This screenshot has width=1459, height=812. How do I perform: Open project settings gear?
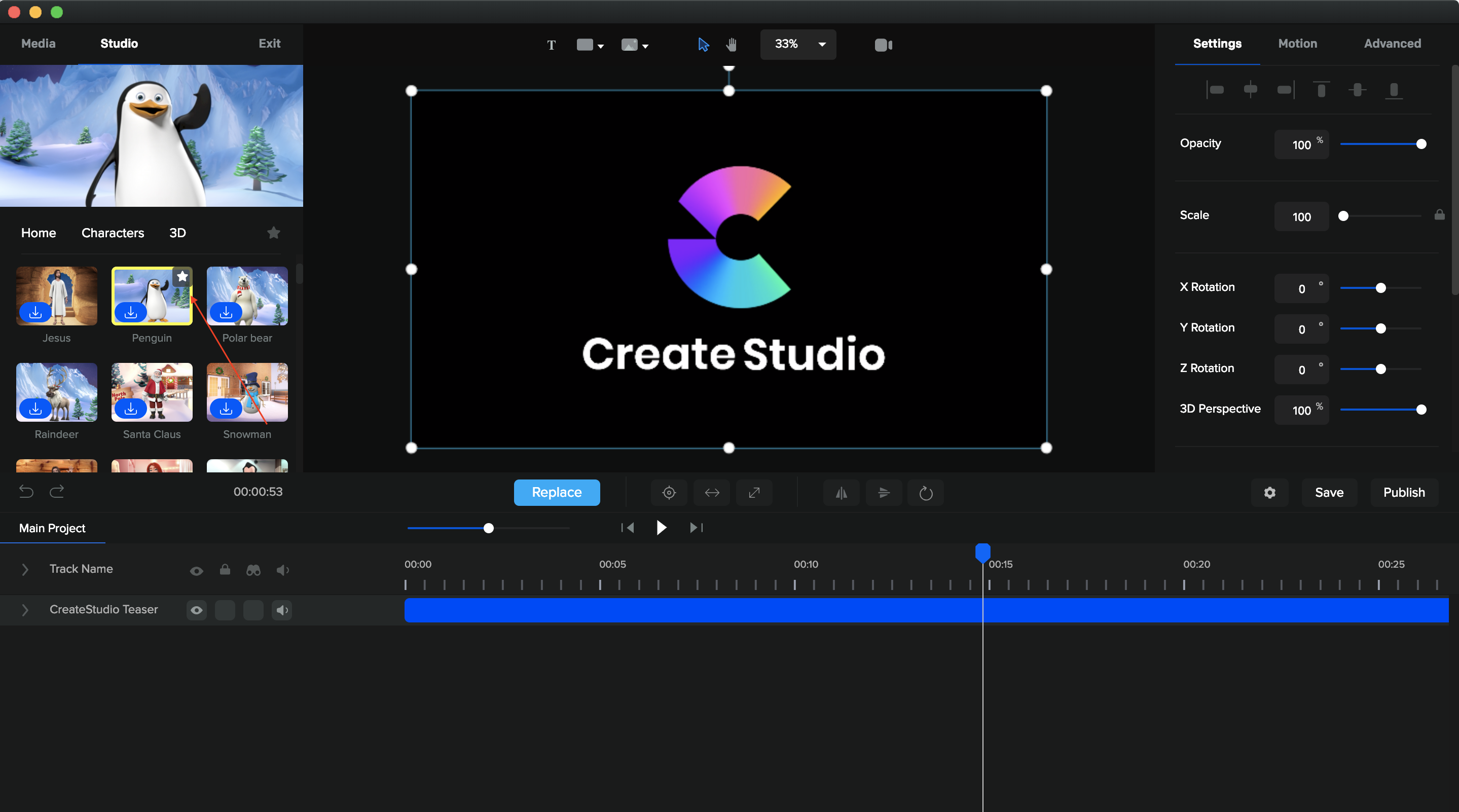click(1270, 493)
